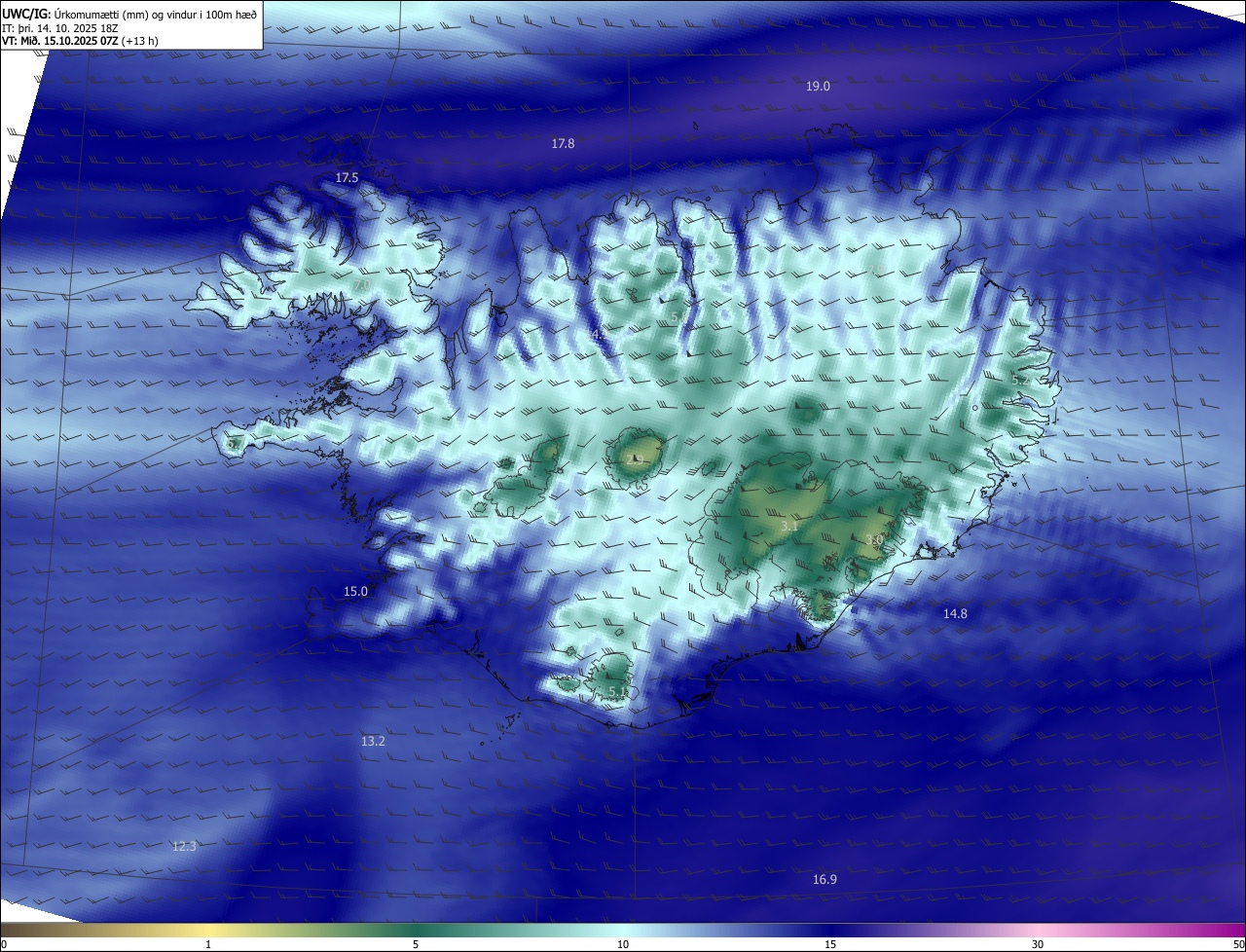Click the colorbar tick label 15
The image size is (1246, 952).
point(830,944)
